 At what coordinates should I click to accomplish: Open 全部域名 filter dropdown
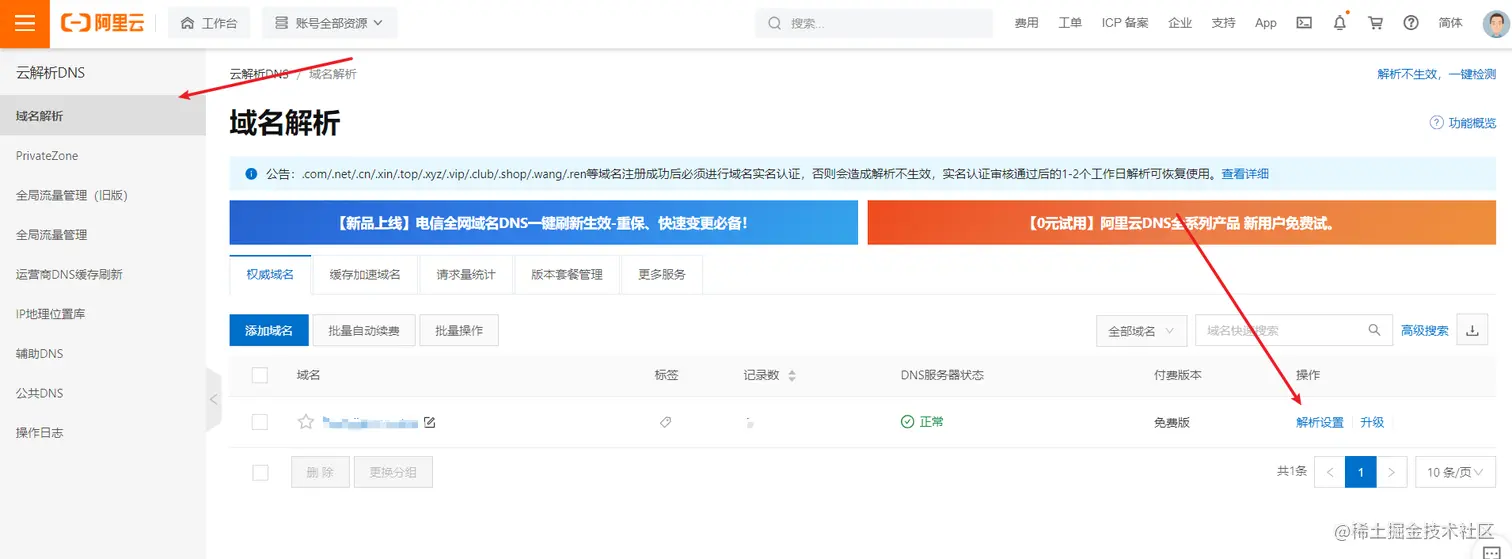point(1141,330)
